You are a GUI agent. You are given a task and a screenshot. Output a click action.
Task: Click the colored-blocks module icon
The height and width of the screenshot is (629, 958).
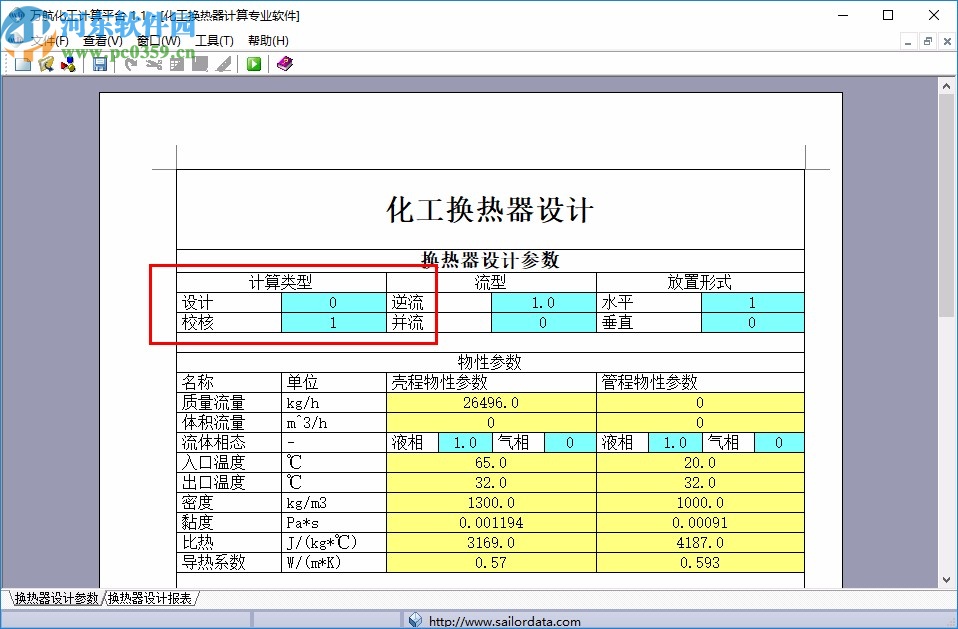(67, 63)
